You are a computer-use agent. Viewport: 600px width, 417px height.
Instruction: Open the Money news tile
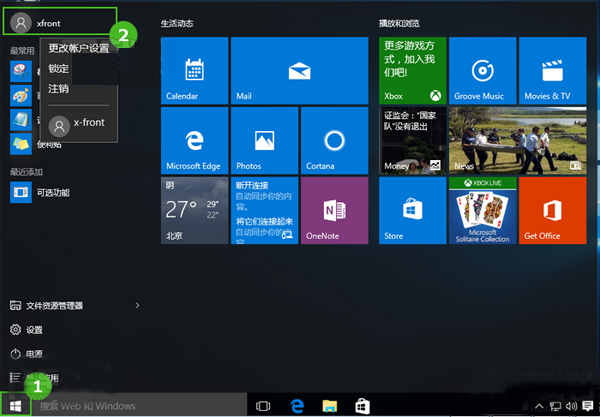412,140
